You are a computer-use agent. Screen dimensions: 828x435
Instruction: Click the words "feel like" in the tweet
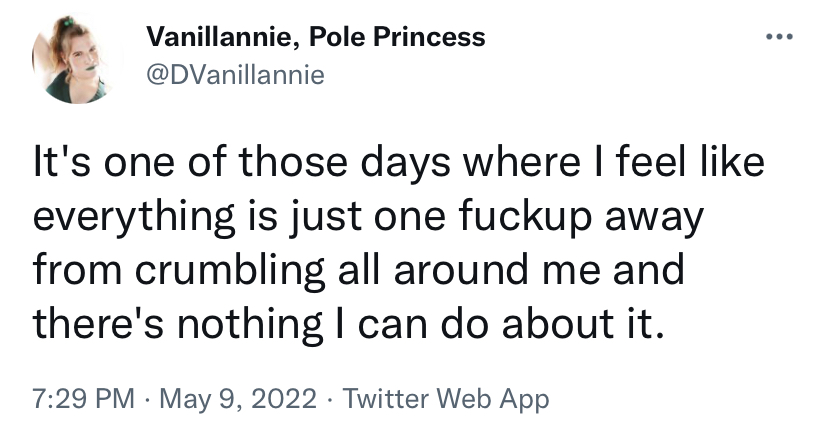(x=690, y=162)
